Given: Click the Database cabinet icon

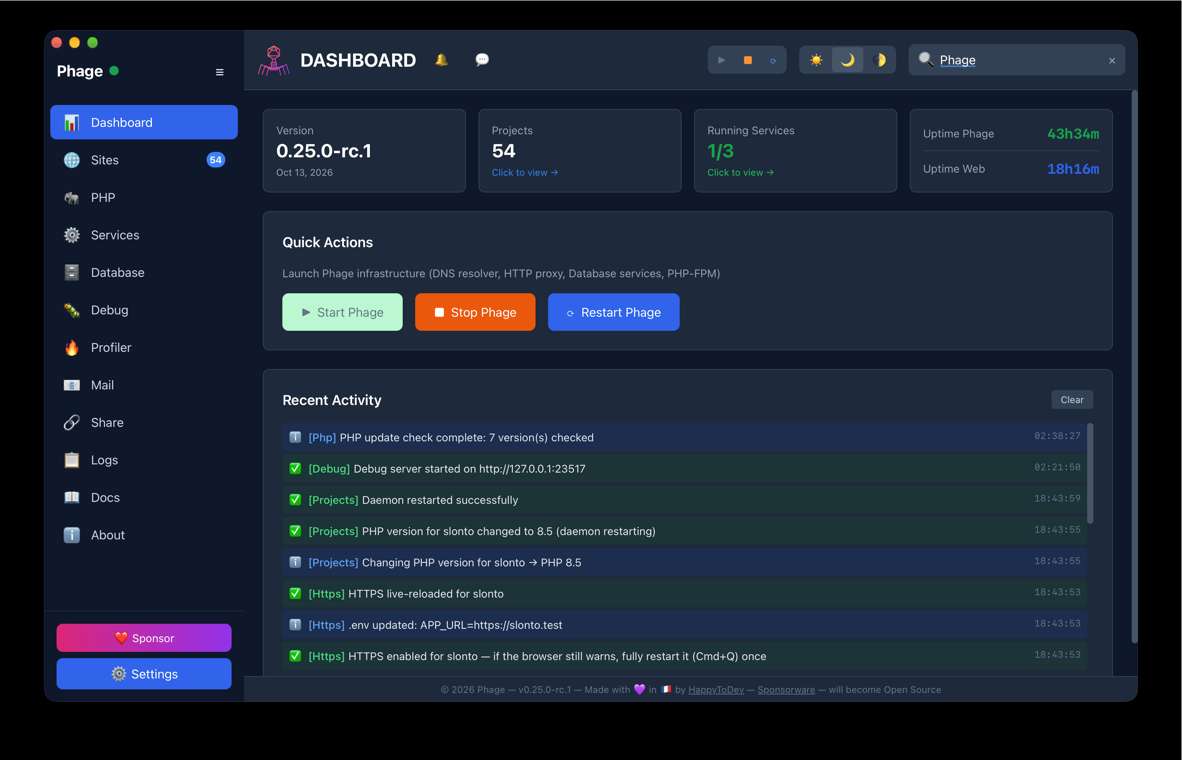Looking at the screenshot, I should pos(72,273).
